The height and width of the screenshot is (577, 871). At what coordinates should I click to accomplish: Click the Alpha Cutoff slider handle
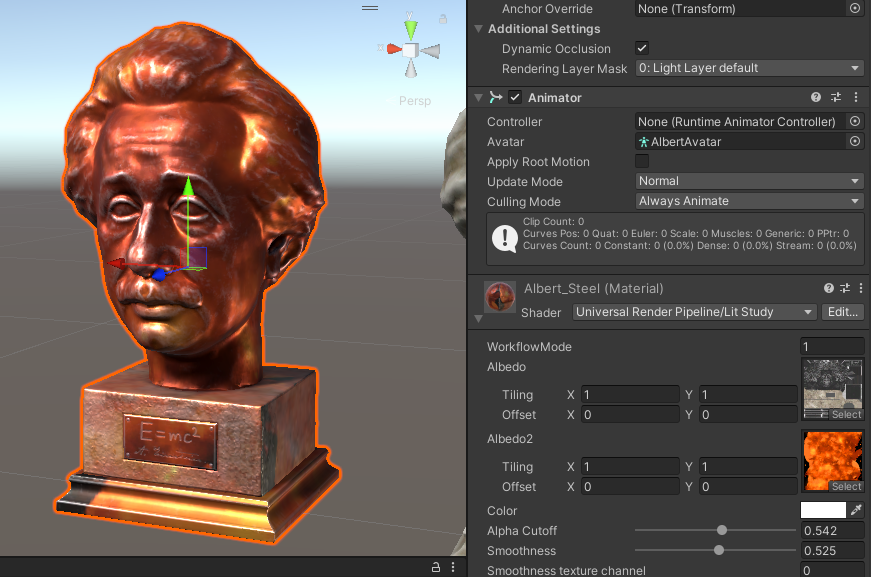722,530
